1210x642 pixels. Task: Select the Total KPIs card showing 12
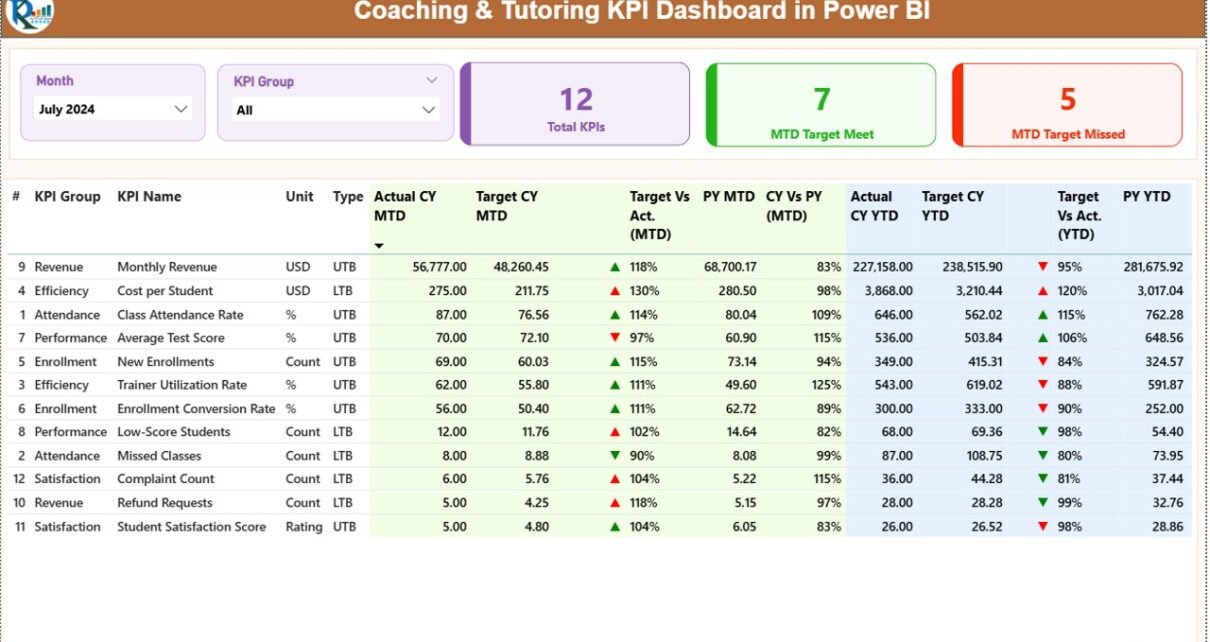tap(576, 105)
